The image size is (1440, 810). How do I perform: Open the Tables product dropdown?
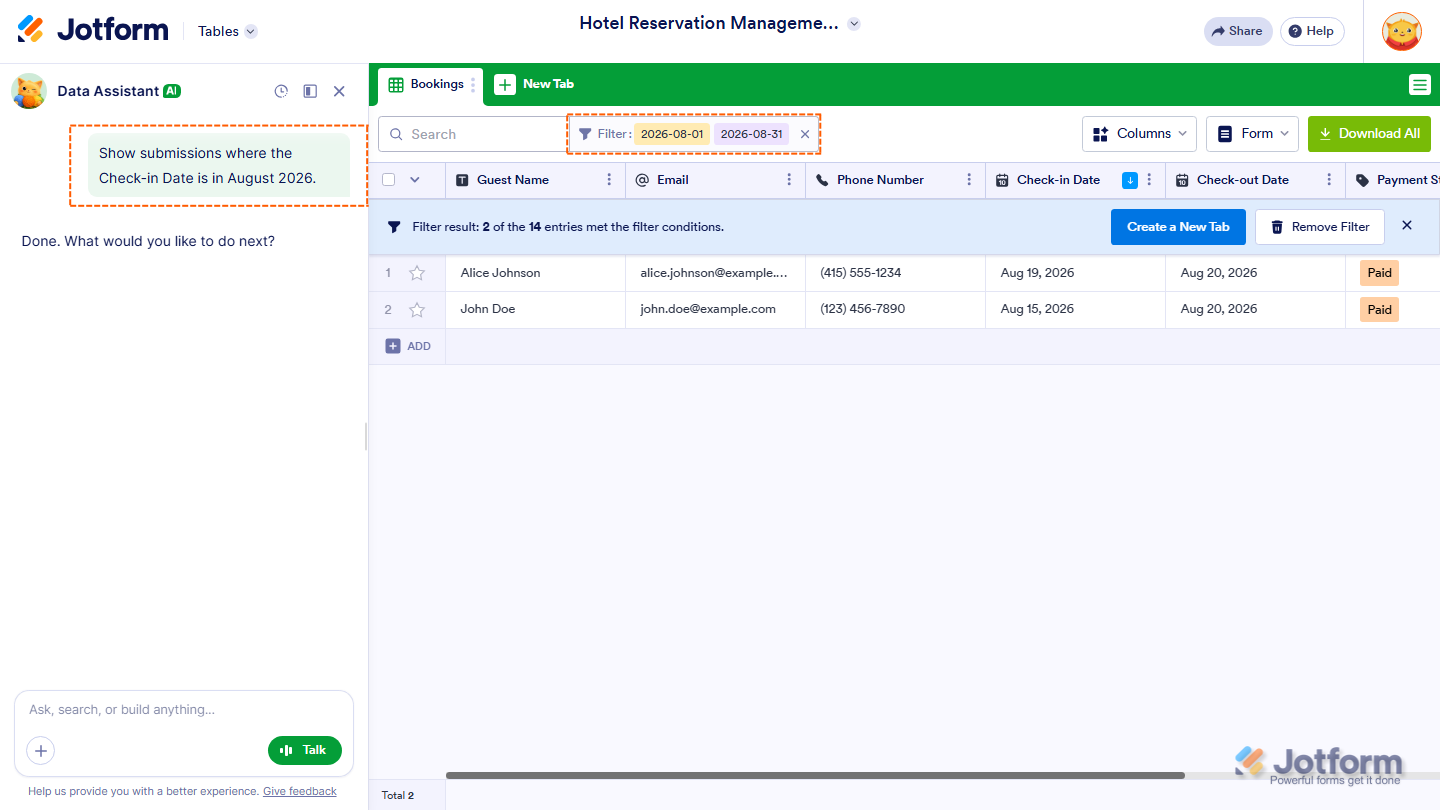click(x=227, y=31)
